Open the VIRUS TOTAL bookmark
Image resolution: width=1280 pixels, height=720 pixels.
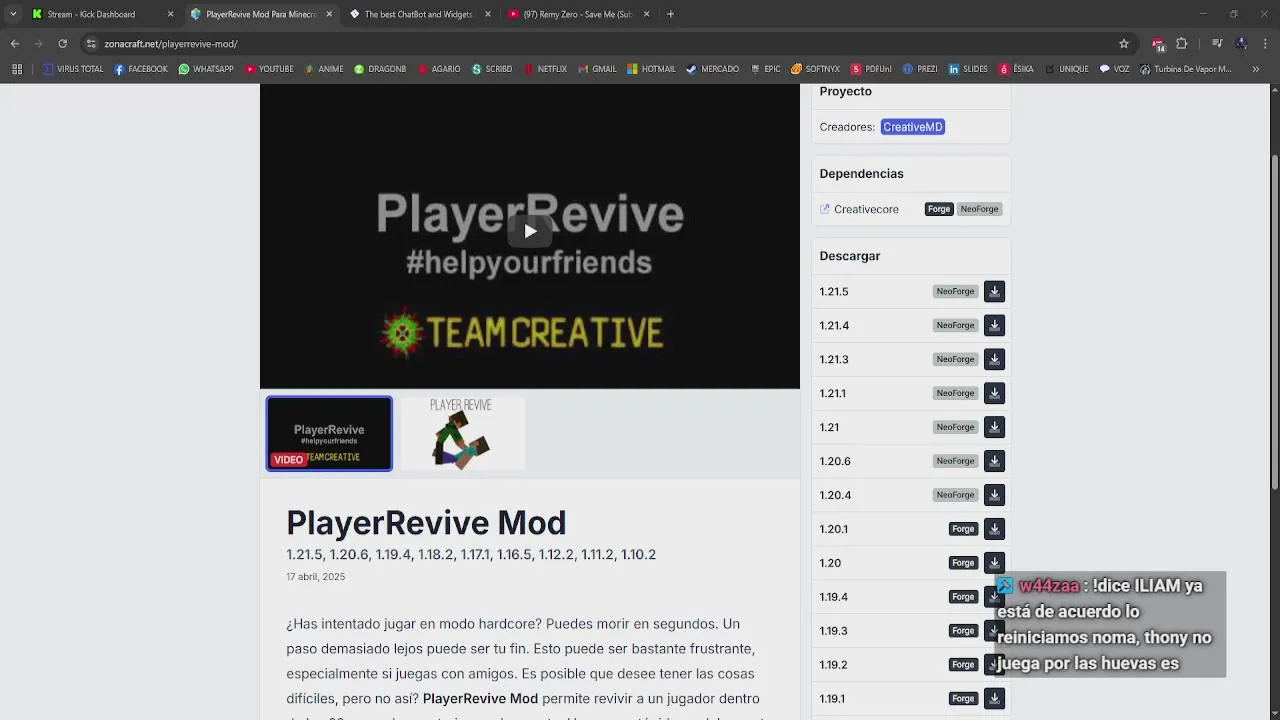(x=74, y=69)
